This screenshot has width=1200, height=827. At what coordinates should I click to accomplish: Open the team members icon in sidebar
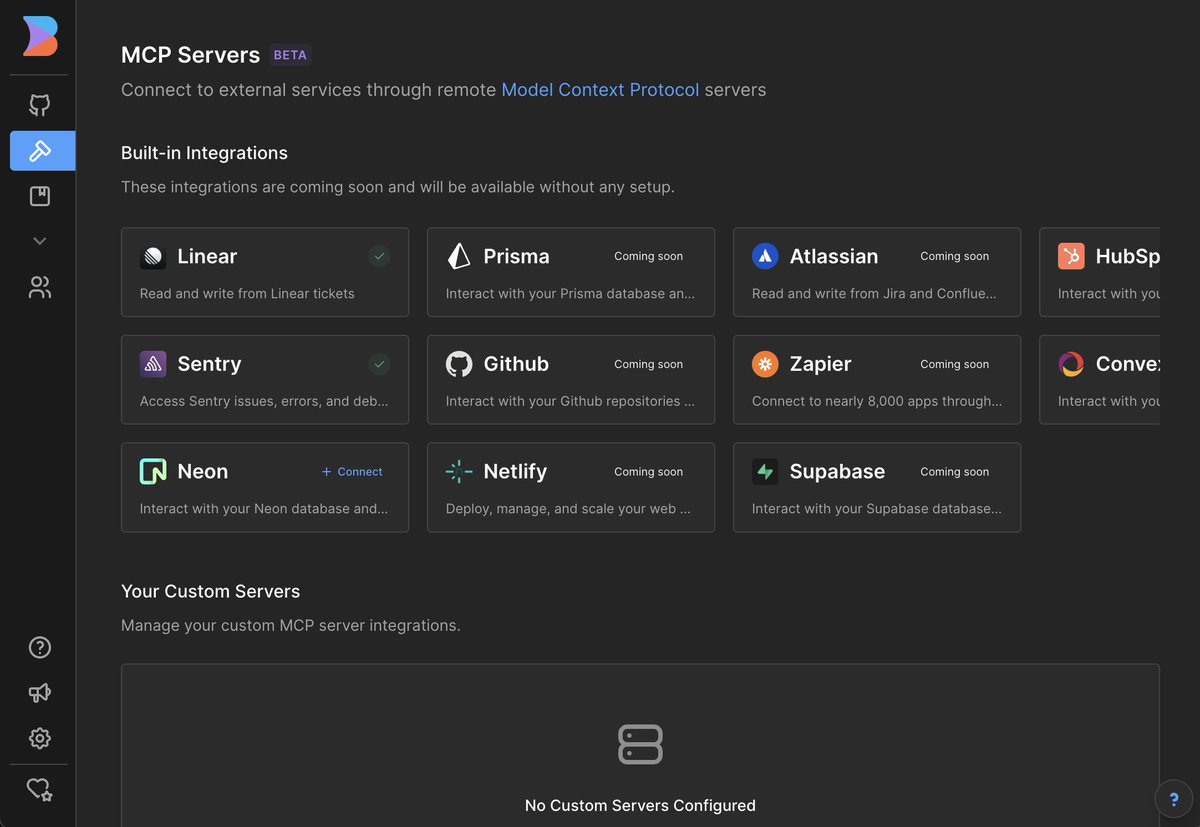pos(40,288)
